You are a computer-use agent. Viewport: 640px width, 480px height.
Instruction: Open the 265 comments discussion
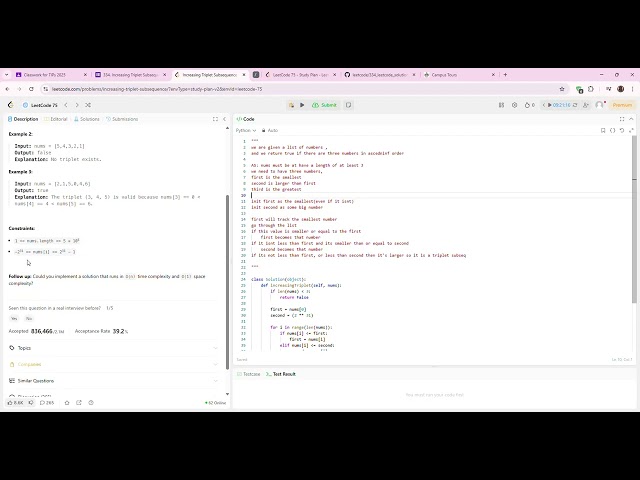[47, 402]
